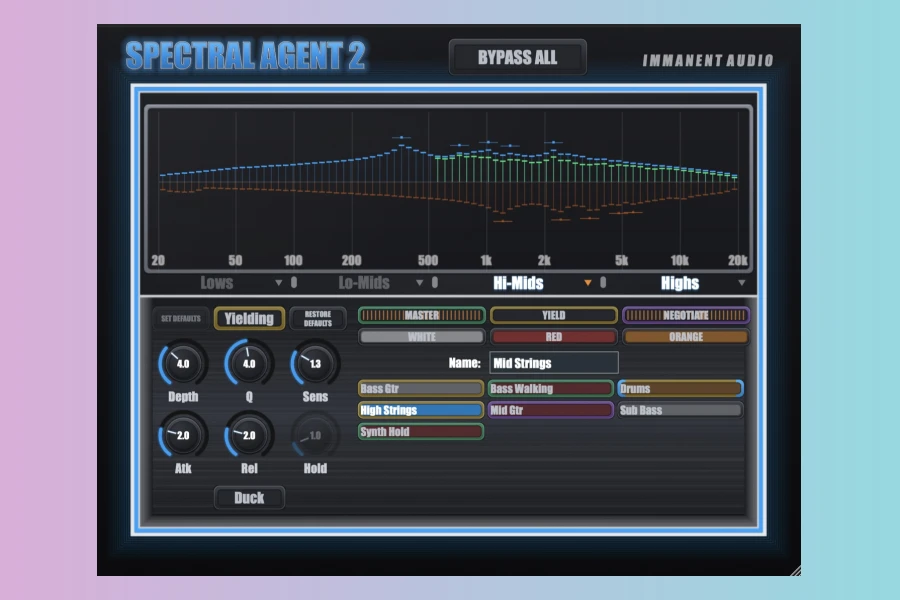
Task: Select the Lows band tab
Action: (x=217, y=282)
